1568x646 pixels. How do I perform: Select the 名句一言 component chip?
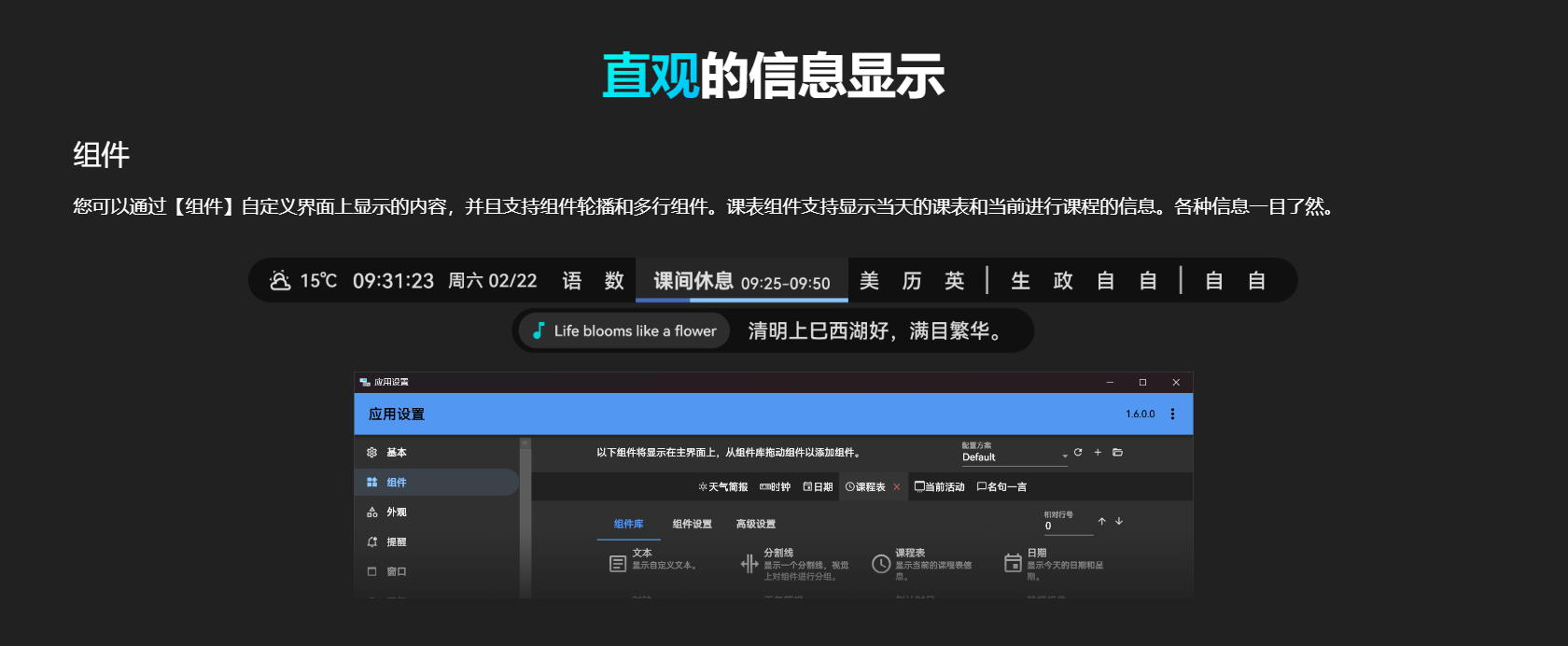tap(1001, 487)
